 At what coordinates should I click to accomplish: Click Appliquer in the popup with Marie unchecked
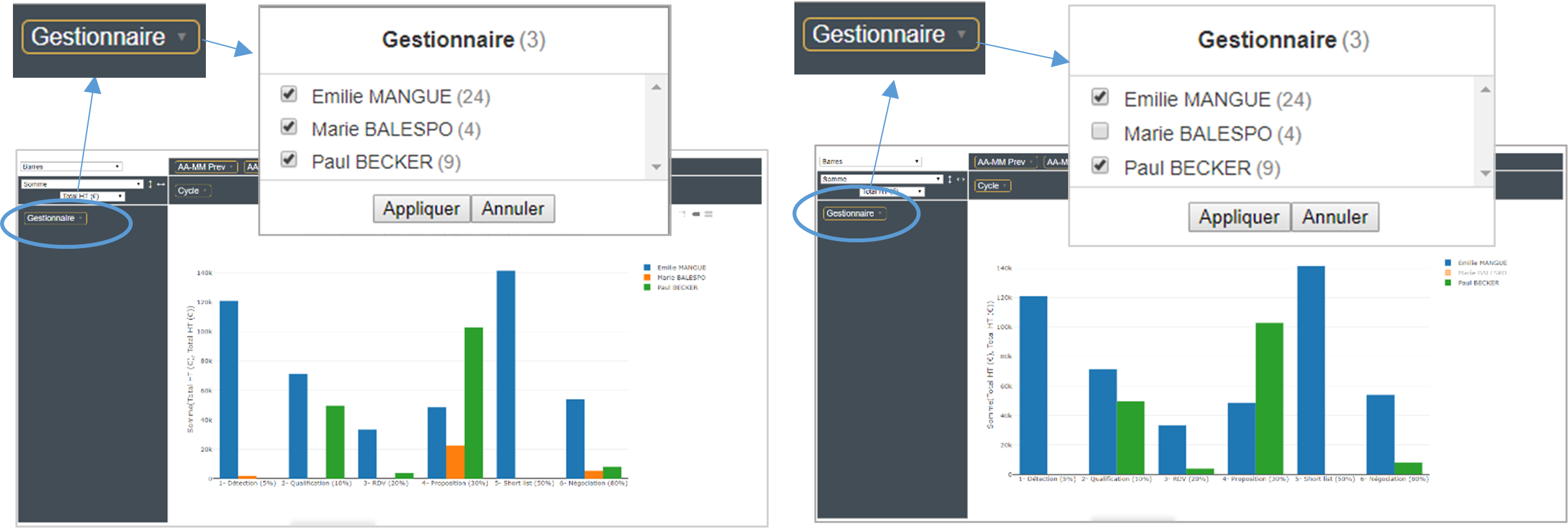[x=1238, y=217]
